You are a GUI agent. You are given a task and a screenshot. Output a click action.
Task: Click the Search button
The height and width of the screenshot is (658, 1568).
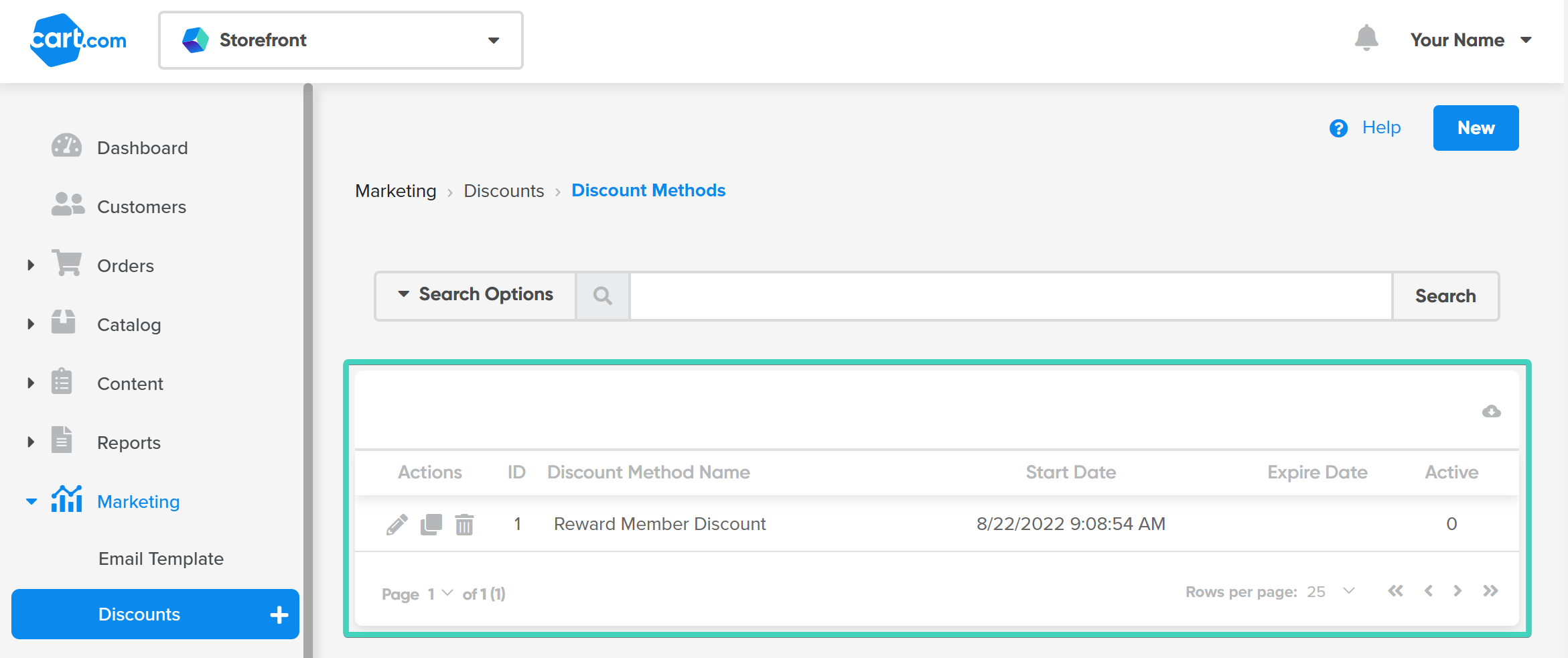(1445, 296)
